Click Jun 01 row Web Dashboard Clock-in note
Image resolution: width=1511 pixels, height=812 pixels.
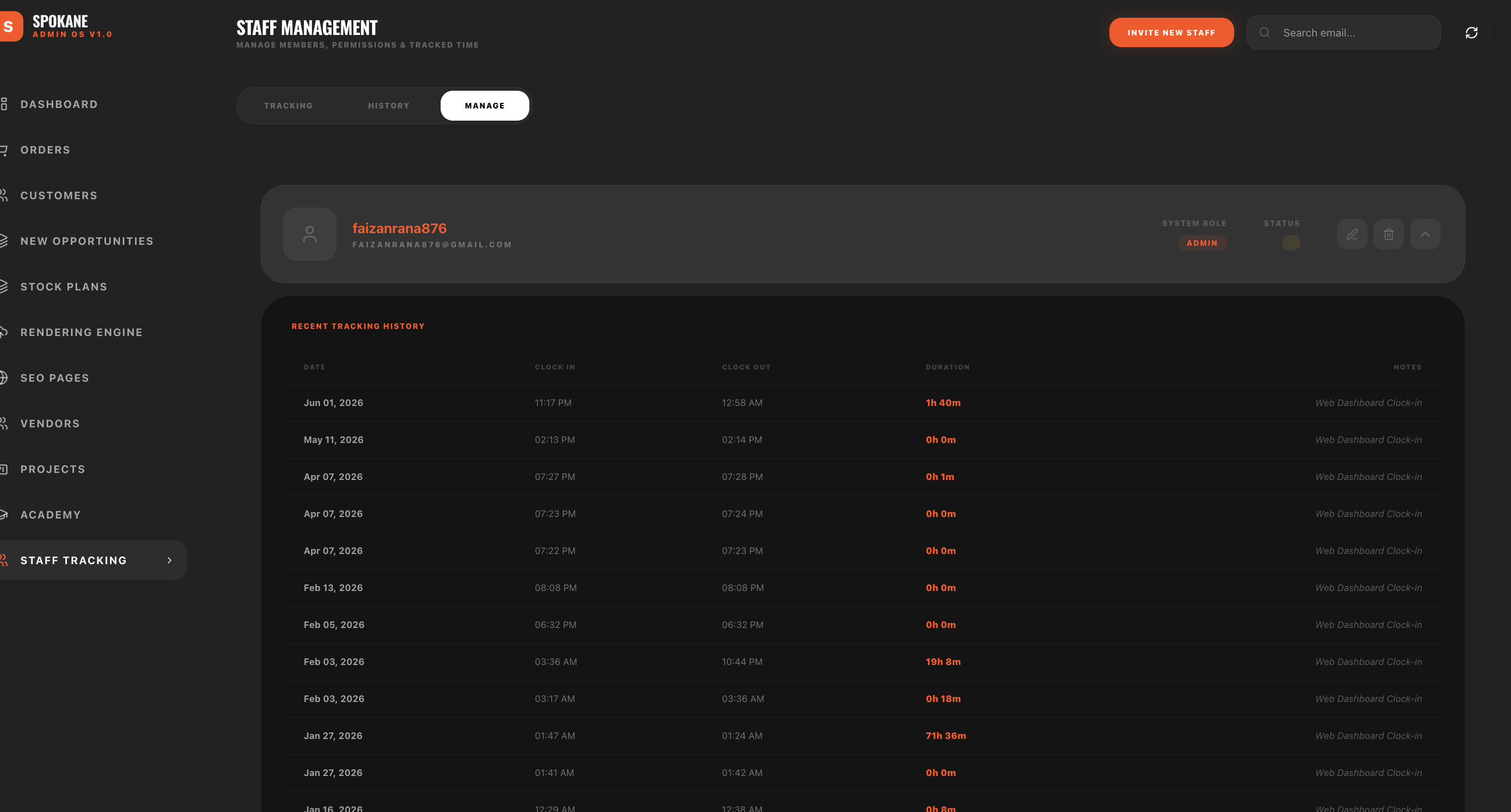[x=1368, y=403]
